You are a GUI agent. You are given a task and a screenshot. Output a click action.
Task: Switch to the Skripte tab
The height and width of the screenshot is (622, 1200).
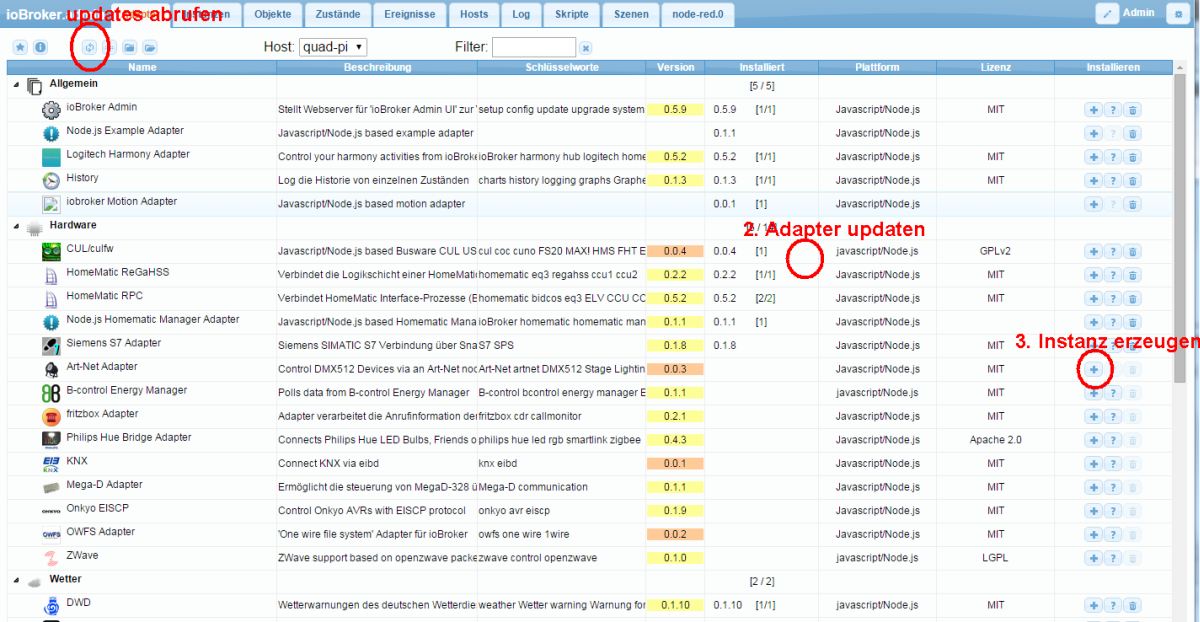[x=573, y=14]
